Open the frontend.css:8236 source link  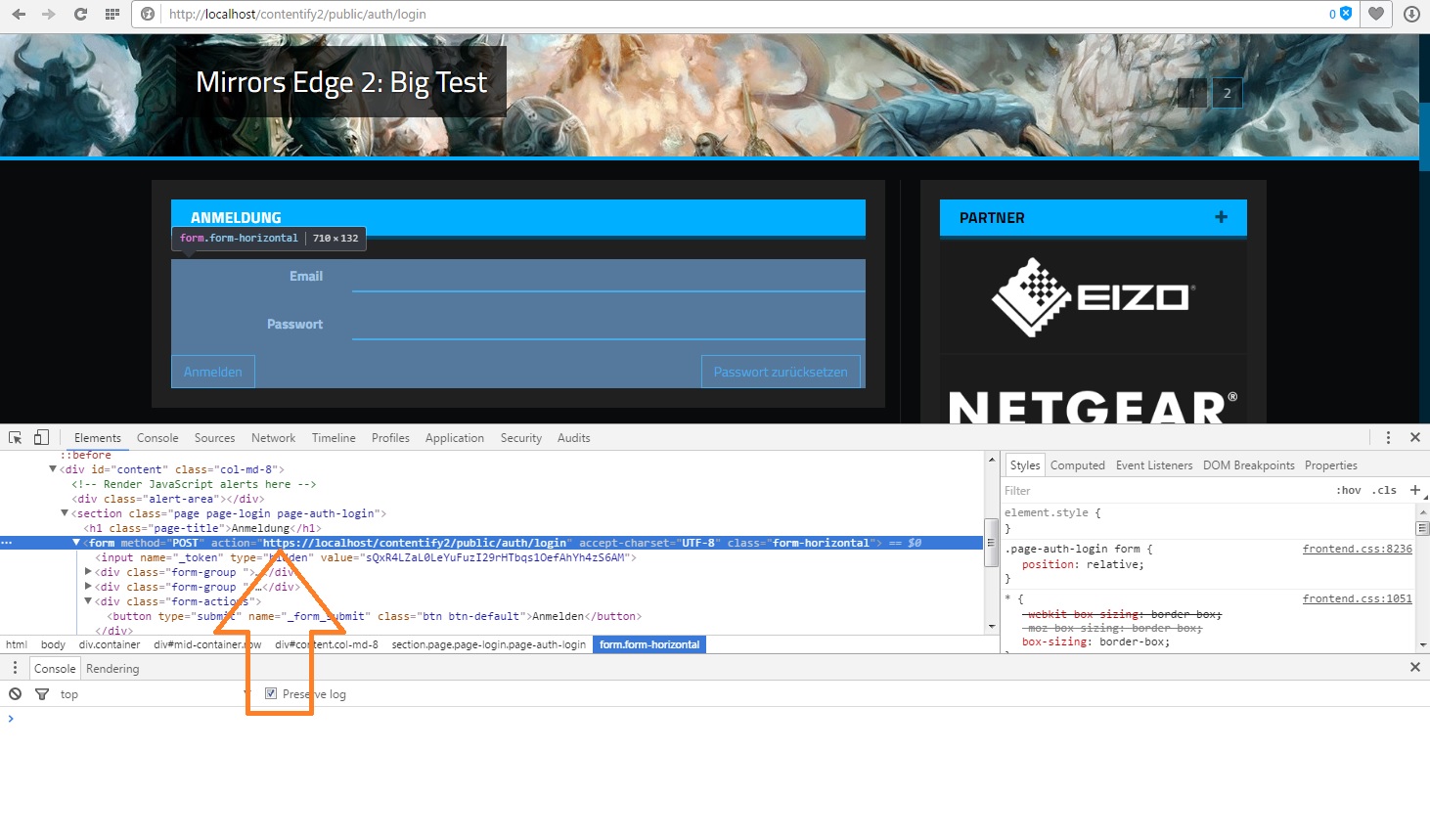coord(1357,549)
